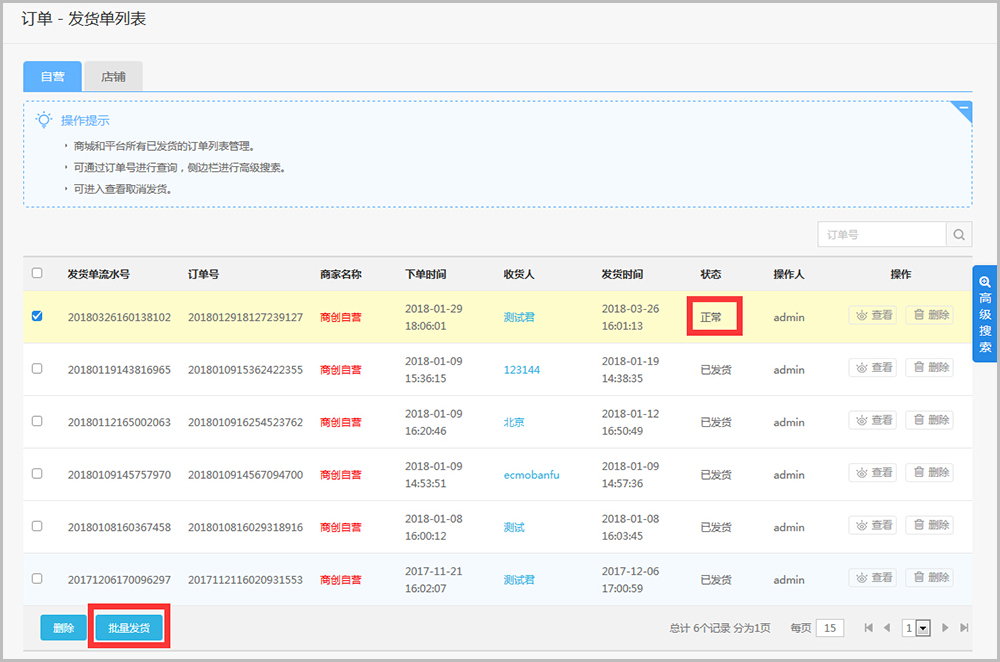Check row 20171206170096297 checkbox
The width and height of the screenshot is (1000, 662).
[x=37, y=578]
